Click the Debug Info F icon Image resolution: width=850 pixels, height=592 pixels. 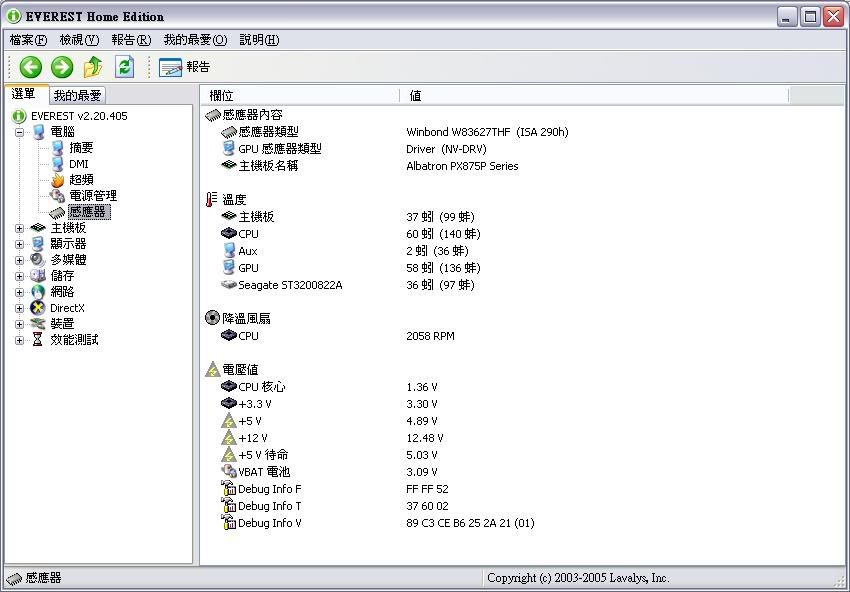coord(229,488)
